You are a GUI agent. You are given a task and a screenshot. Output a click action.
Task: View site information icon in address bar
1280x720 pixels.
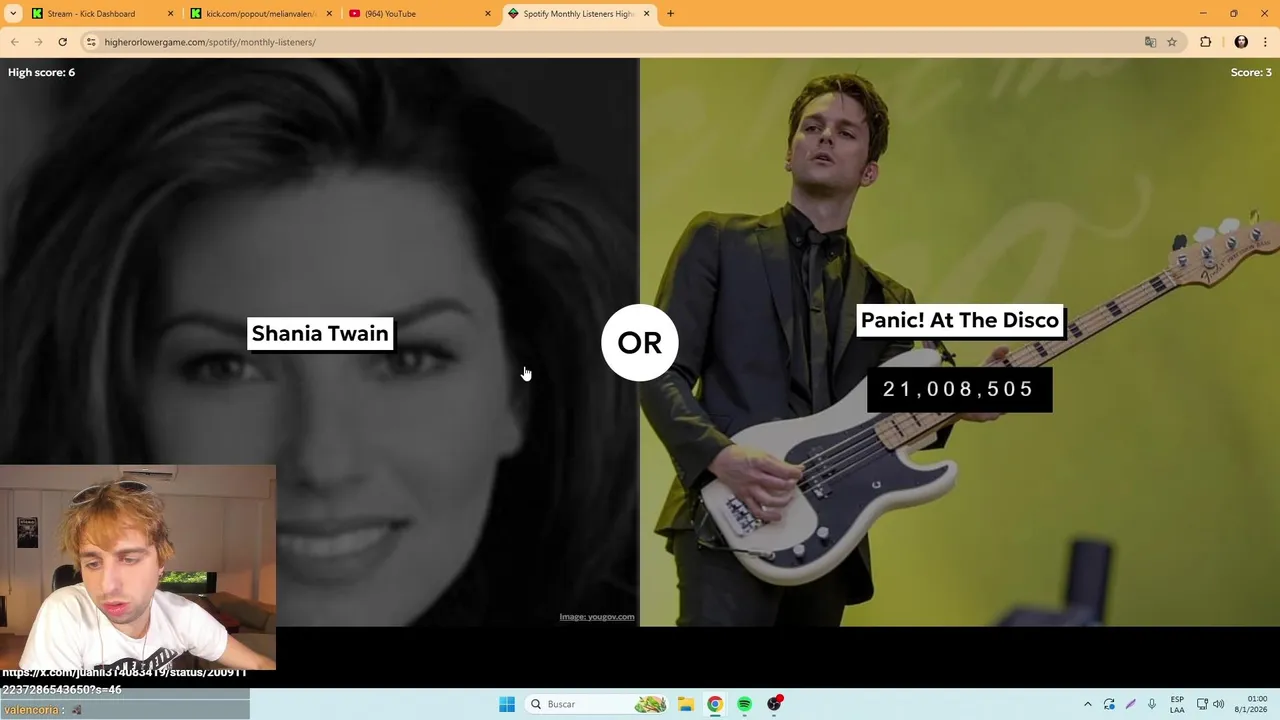point(91,42)
